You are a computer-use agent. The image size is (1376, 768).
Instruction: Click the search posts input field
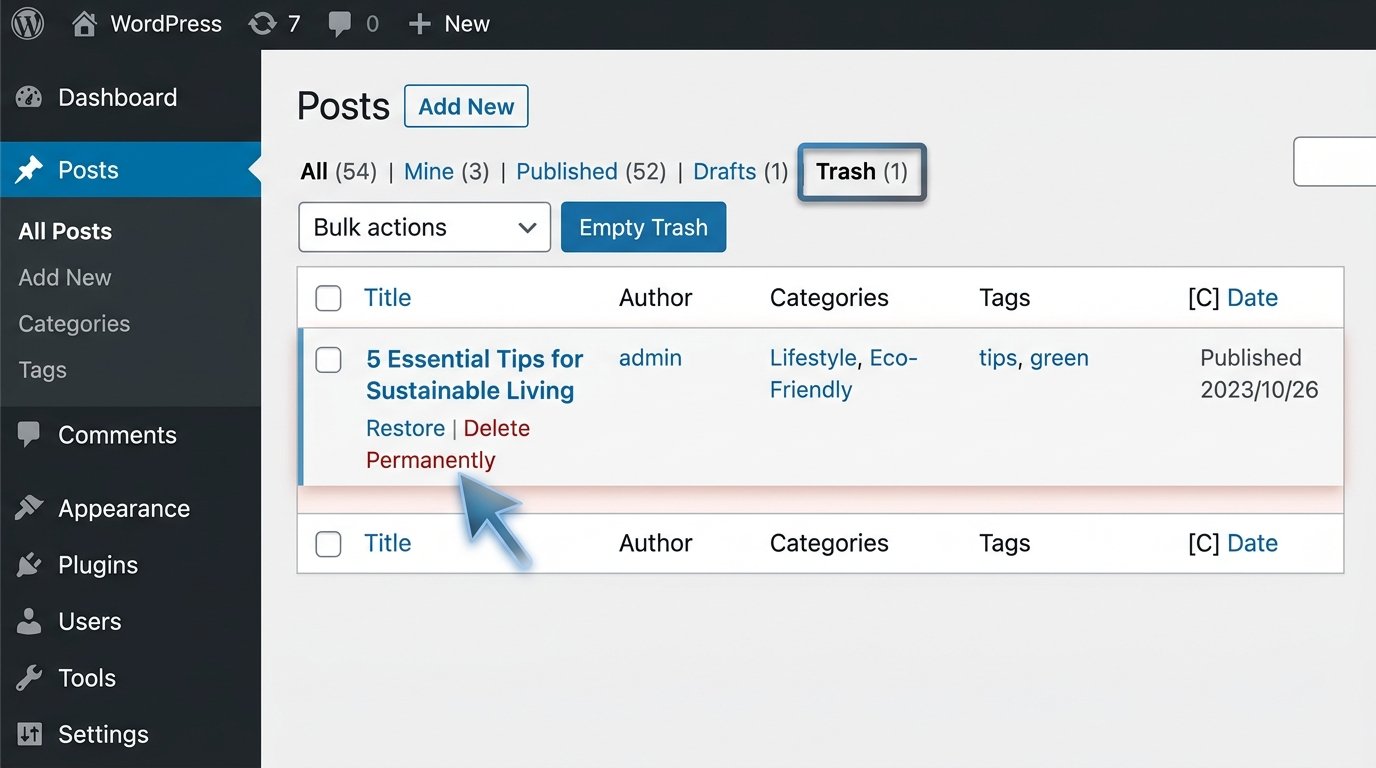[1335, 162]
